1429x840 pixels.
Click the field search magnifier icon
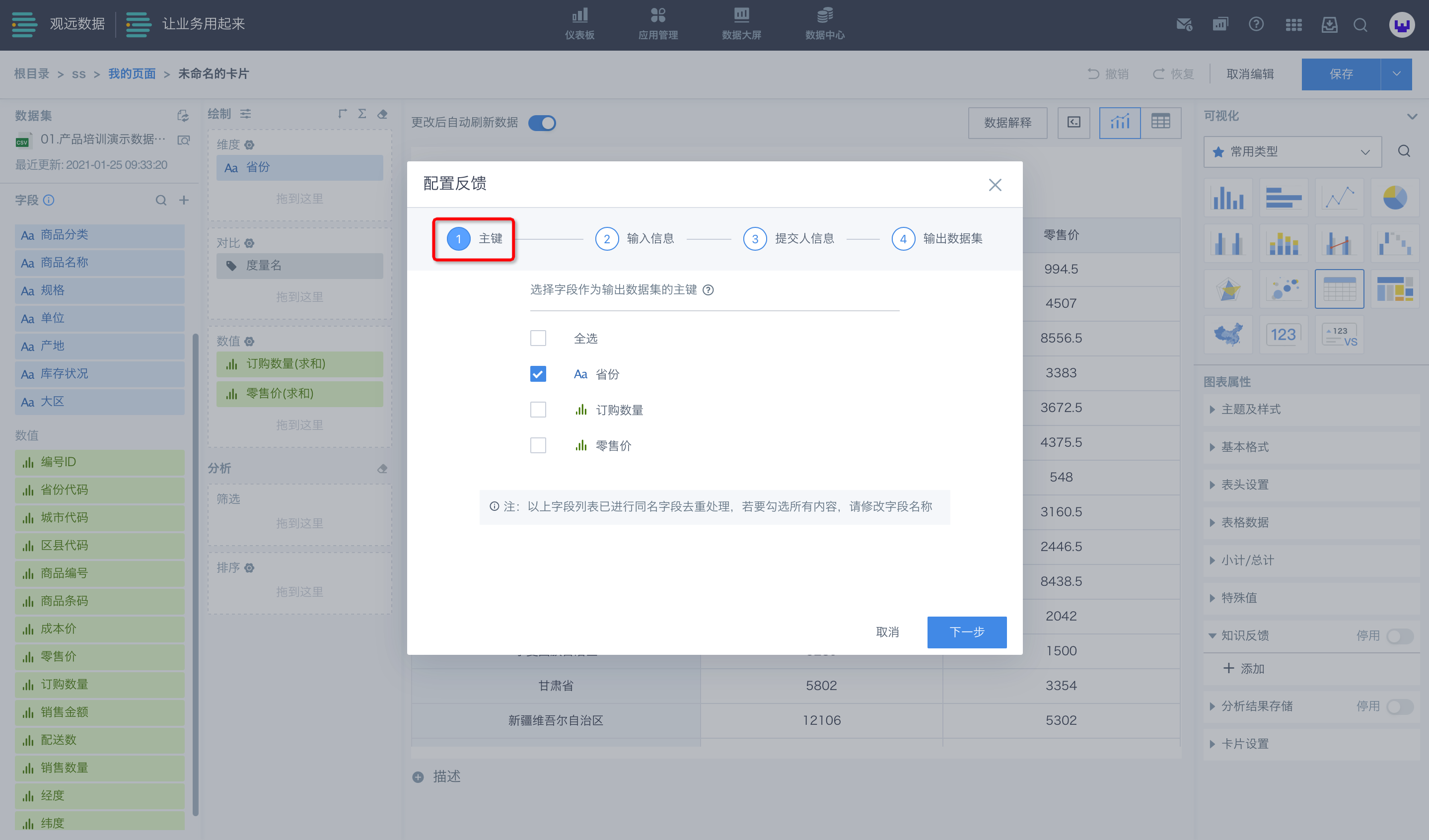pyautogui.click(x=161, y=200)
